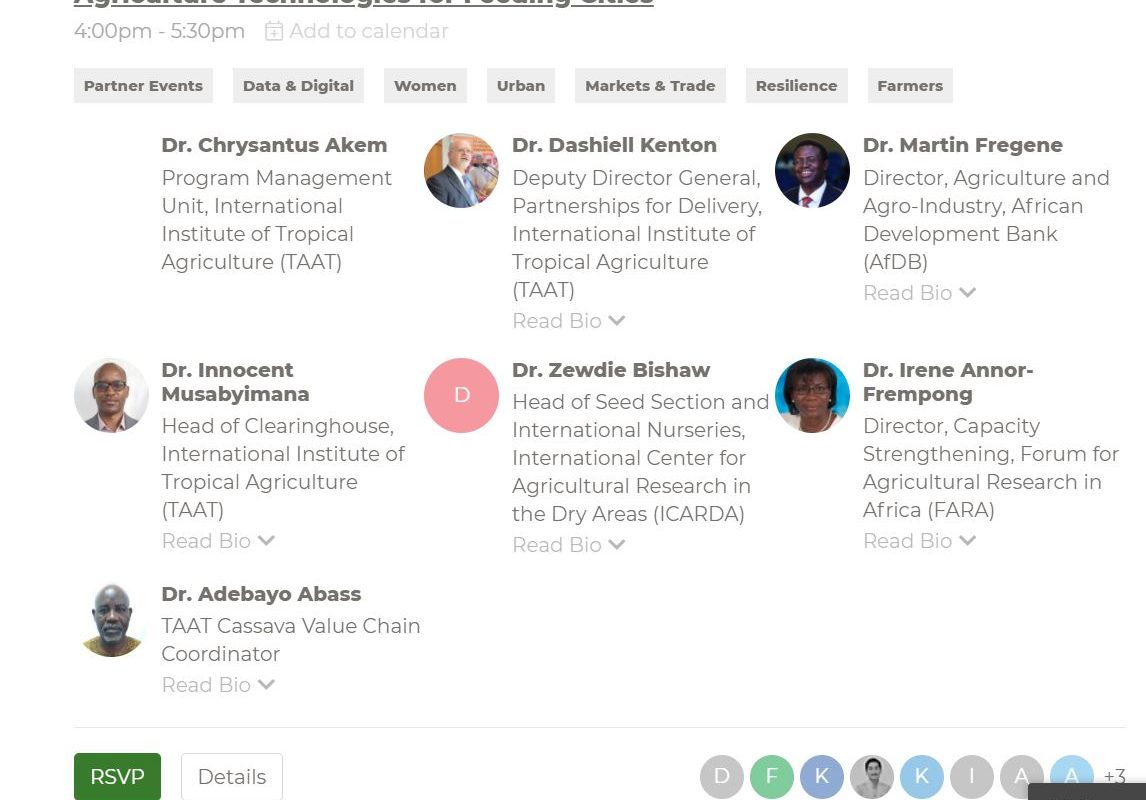Open the session Details button
This screenshot has height=800, width=1146.
pyautogui.click(x=232, y=777)
